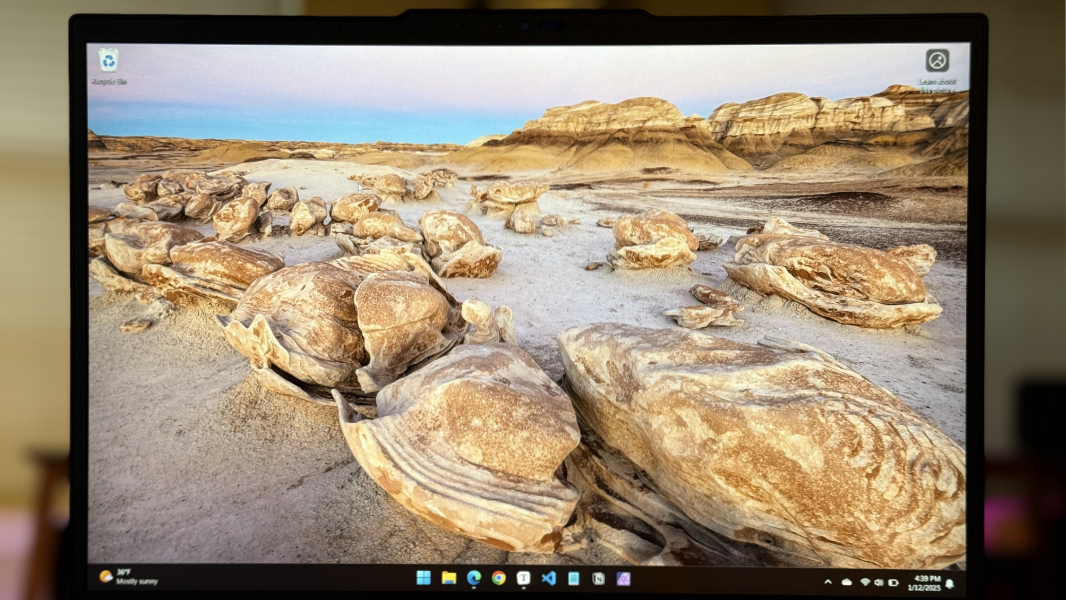Launch File Explorer from the taskbar
1066x600 pixels.
[449, 578]
